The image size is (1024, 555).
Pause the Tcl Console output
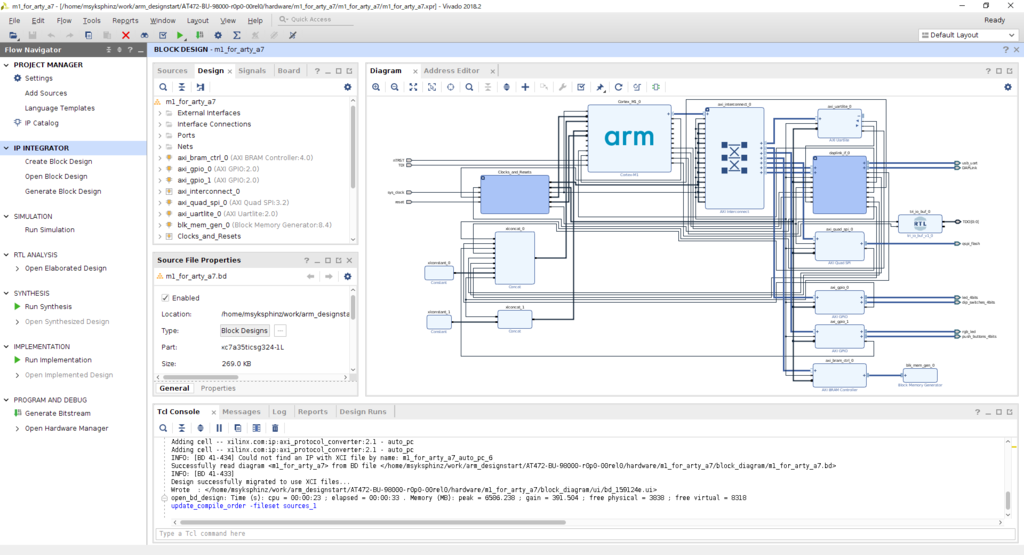pyautogui.click(x=219, y=428)
